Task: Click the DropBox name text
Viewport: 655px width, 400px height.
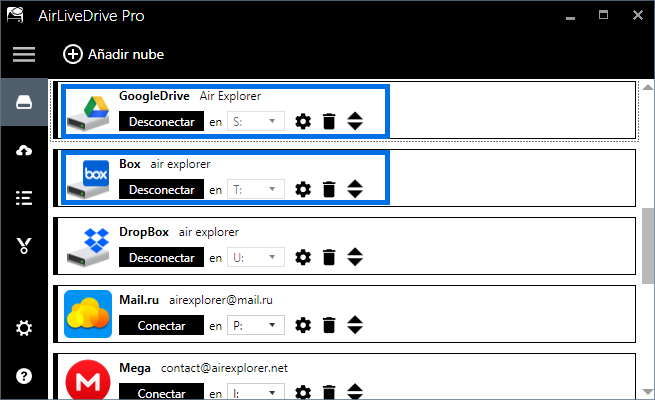Action: (x=144, y=232)
